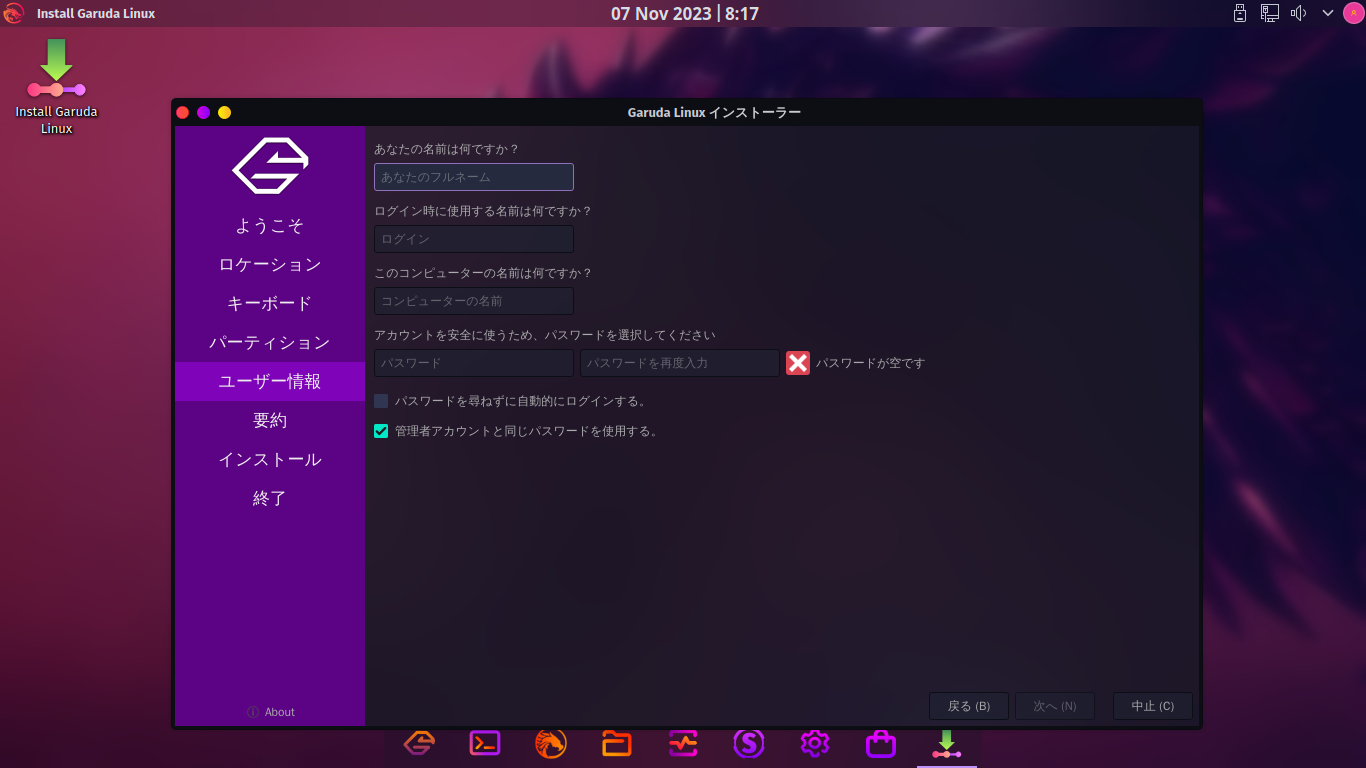Expand the hidden system tray arrow
The height and width of the screenshot is (768, 1366).
(x=1328, y=13)
